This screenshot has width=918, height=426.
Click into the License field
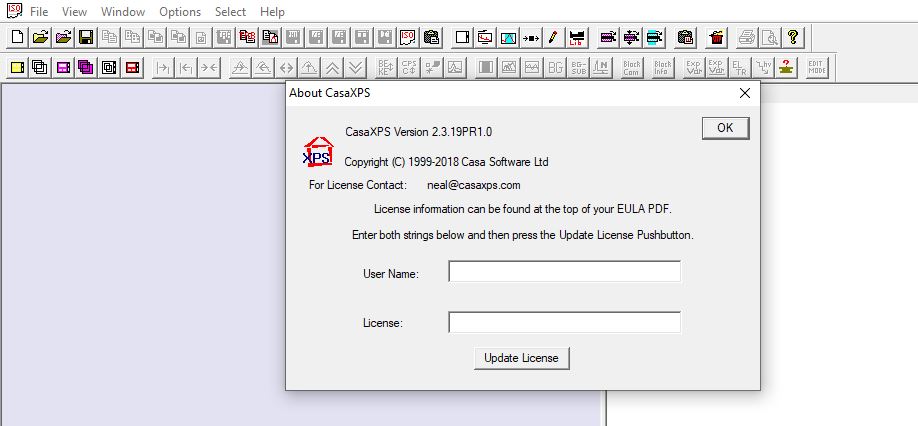(x=564, y=322)
